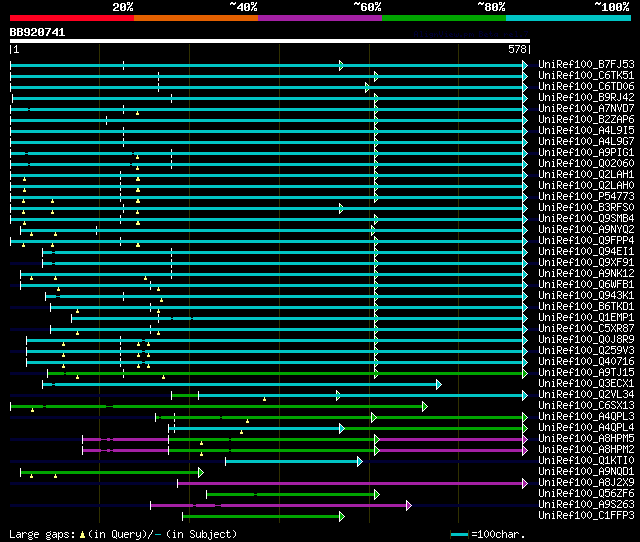Screen dimensions: 640x542
Task: Click the Large gaps legend text
Action: (x=123, y=534)
